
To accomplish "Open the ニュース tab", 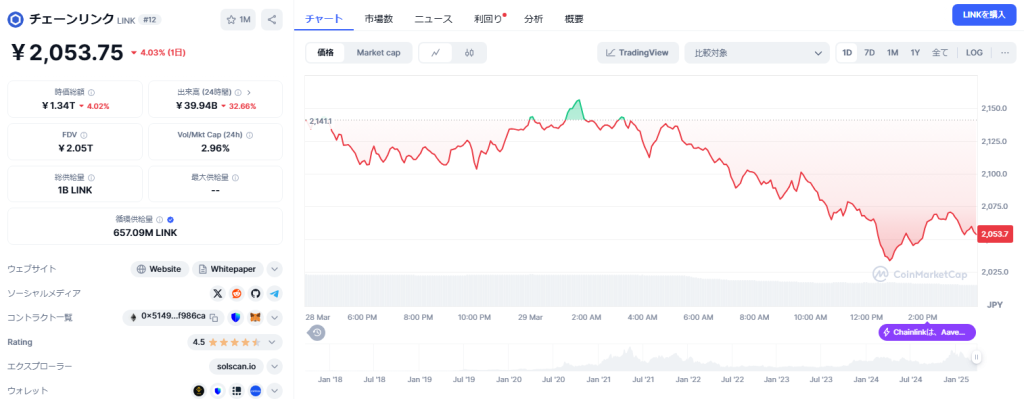I will point(434,19).
